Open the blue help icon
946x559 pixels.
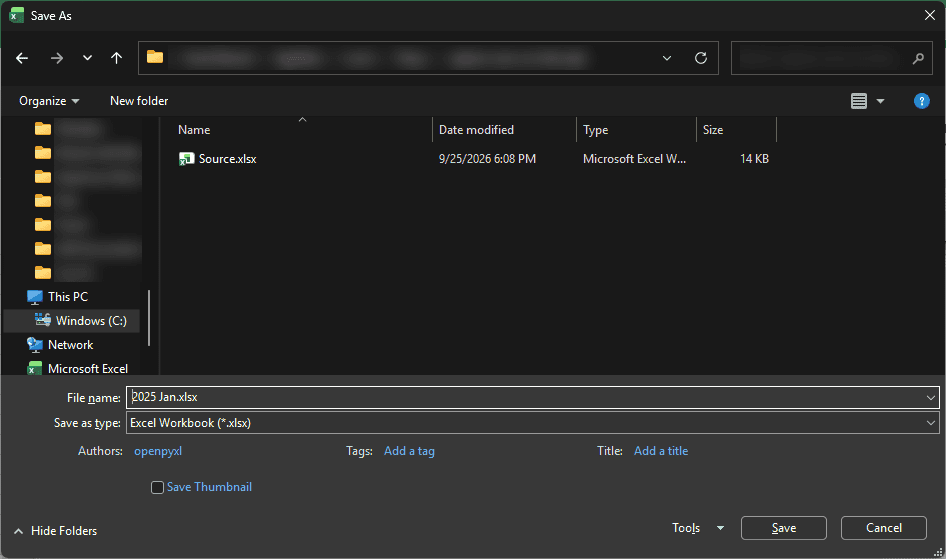[921, 101]
